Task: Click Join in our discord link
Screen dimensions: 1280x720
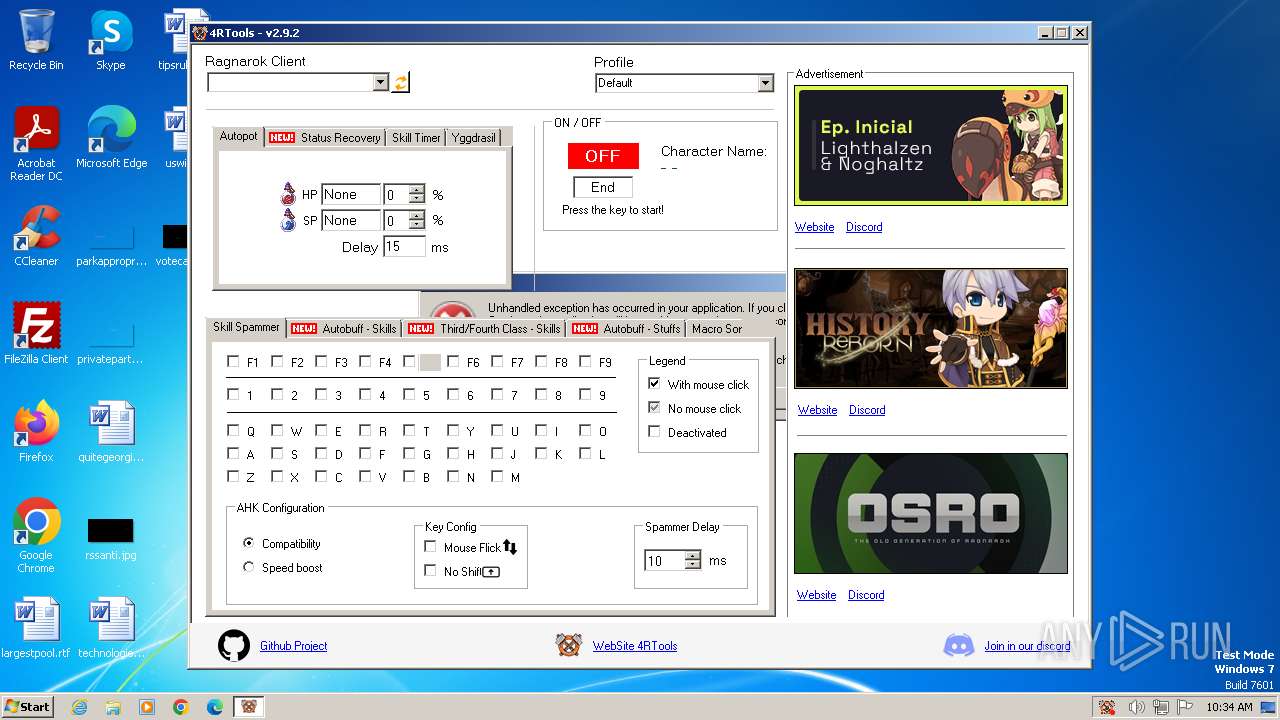Action: click(1027, 646)
